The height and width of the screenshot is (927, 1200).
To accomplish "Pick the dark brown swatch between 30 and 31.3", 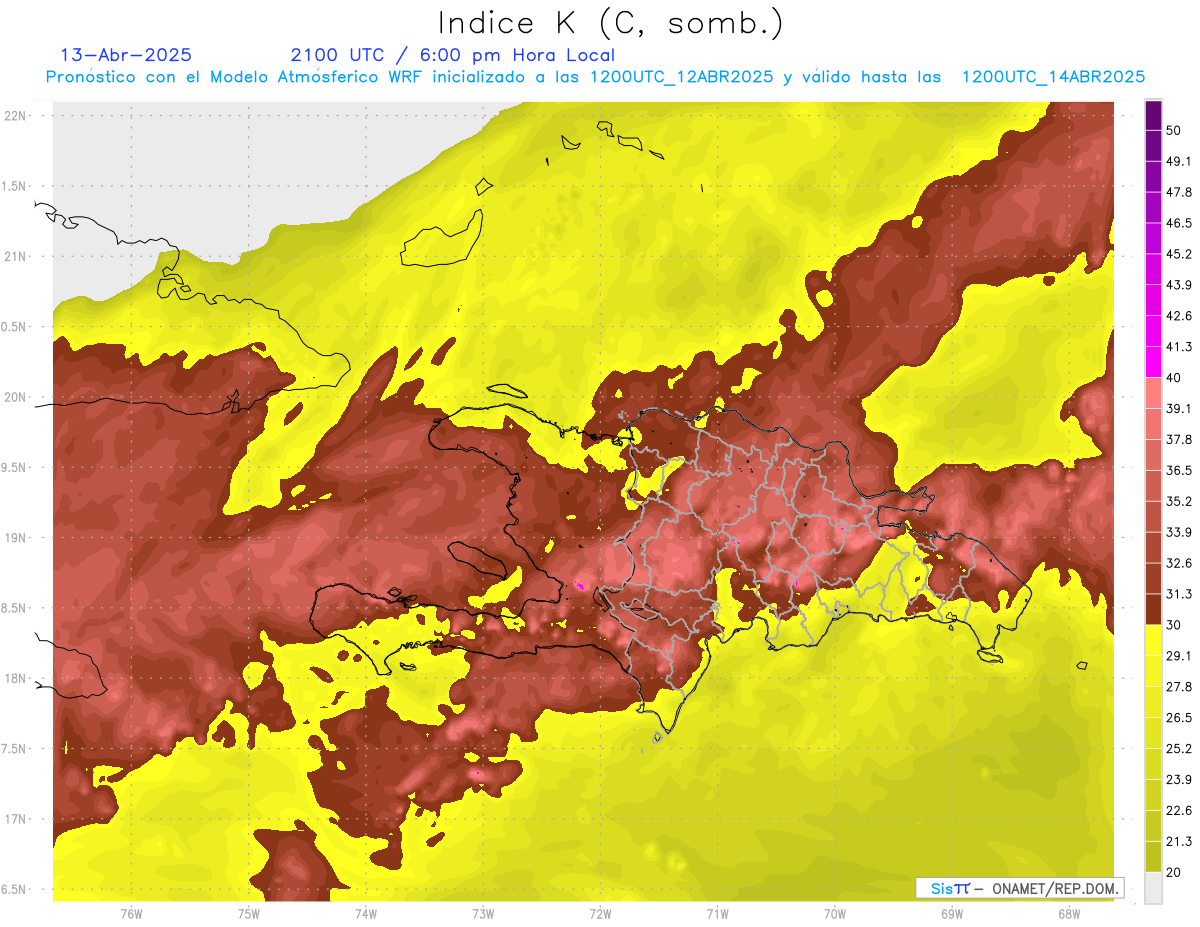I will click(1153, 609).
